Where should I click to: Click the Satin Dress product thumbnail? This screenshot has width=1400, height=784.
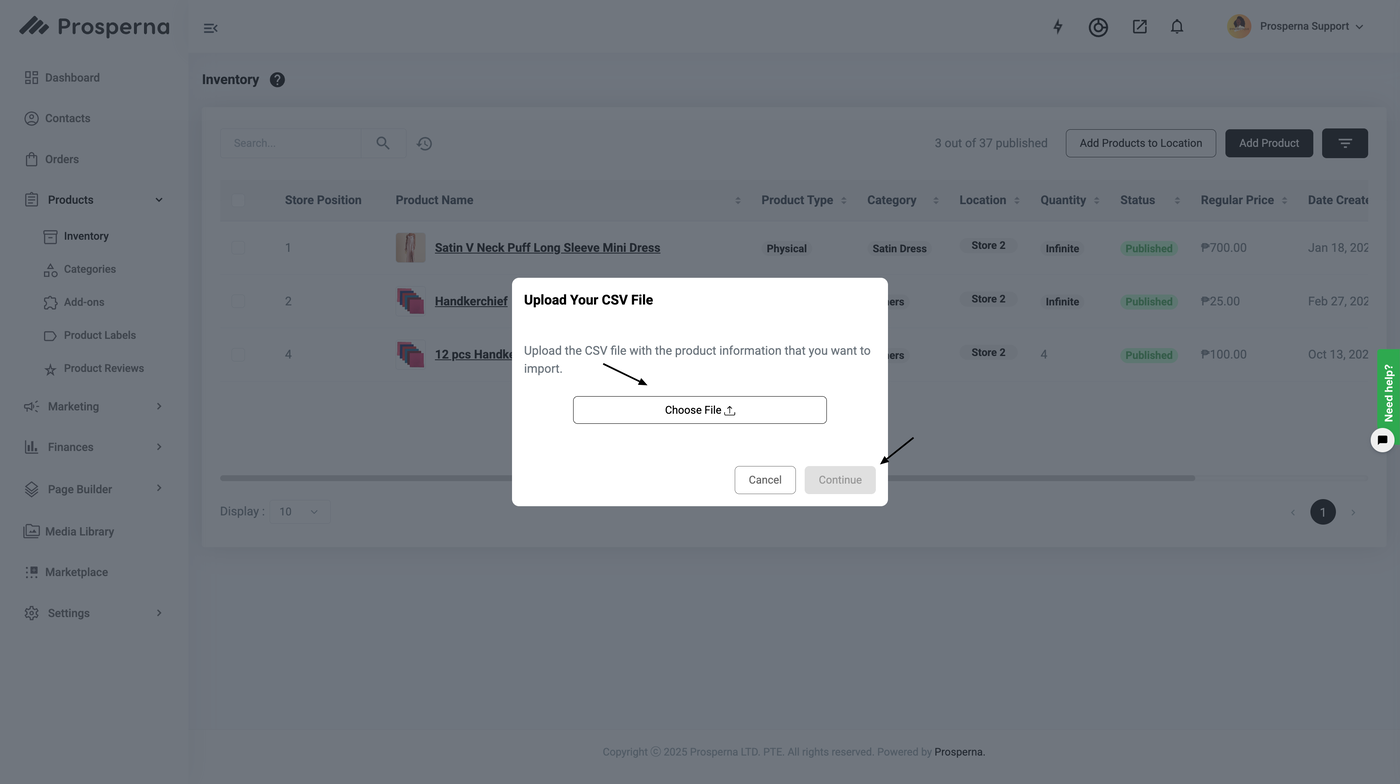click(x=410, y=247)
